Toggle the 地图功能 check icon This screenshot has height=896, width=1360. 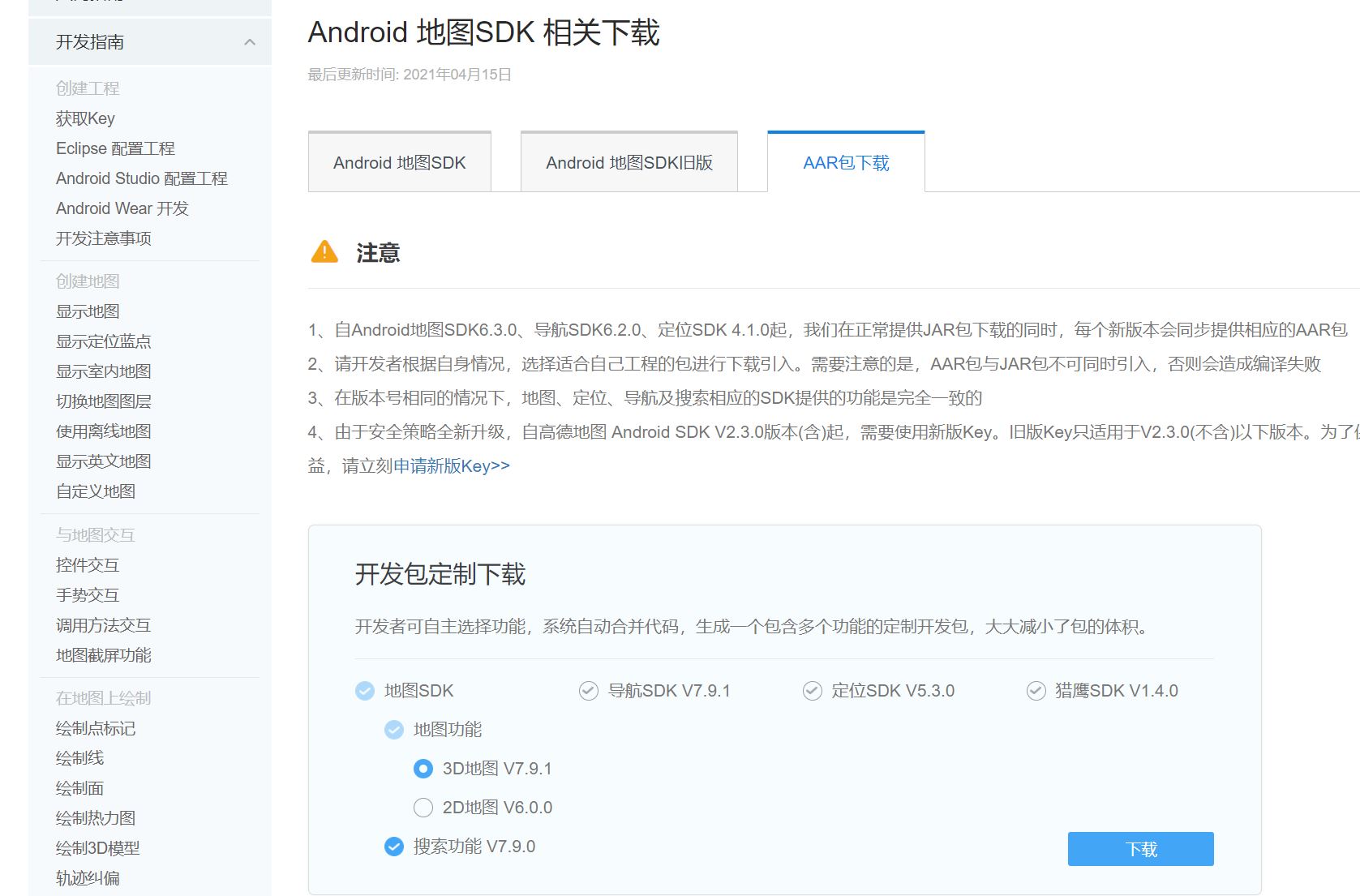393,729
